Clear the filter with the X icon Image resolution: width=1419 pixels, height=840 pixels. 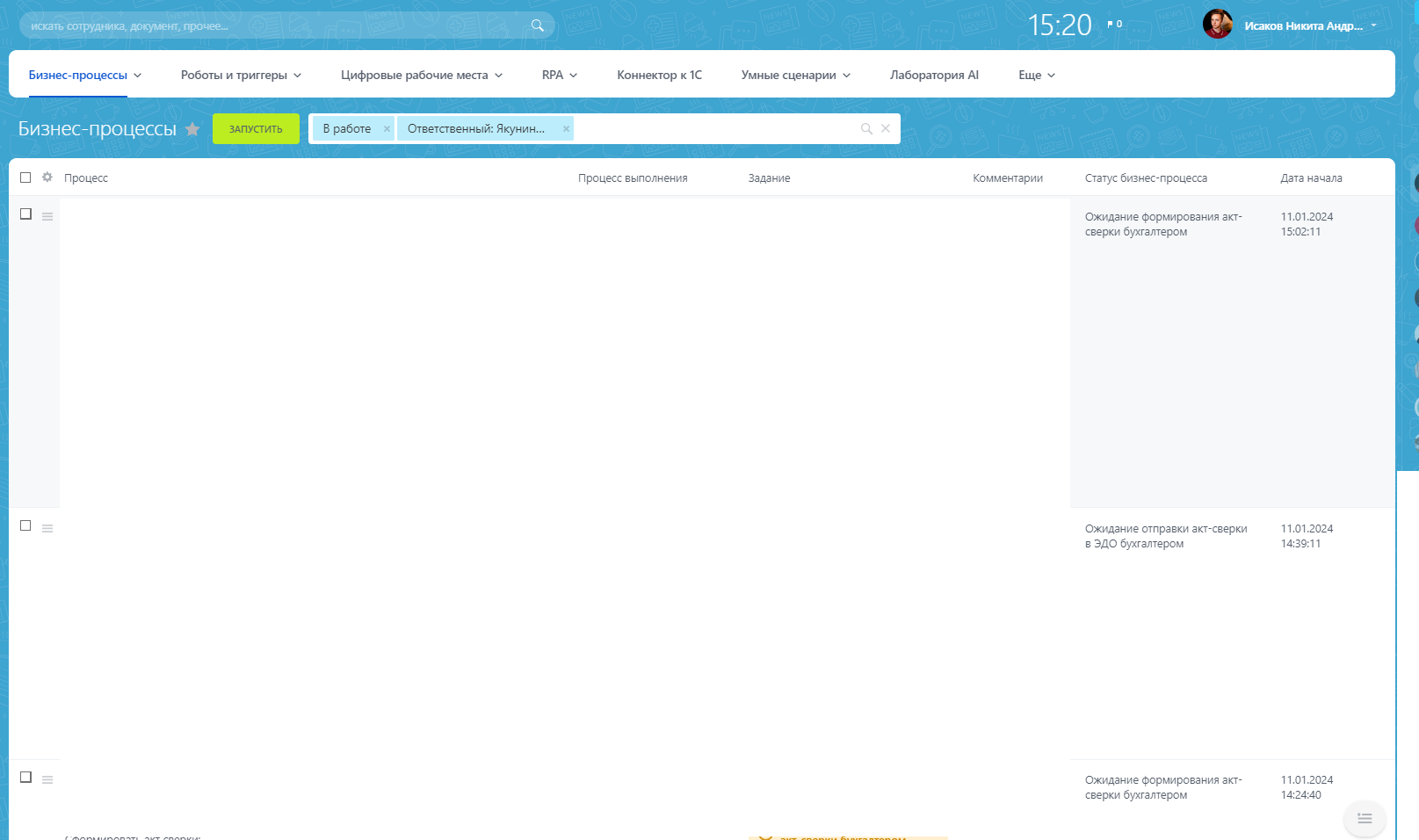click(x=886, y=128)
